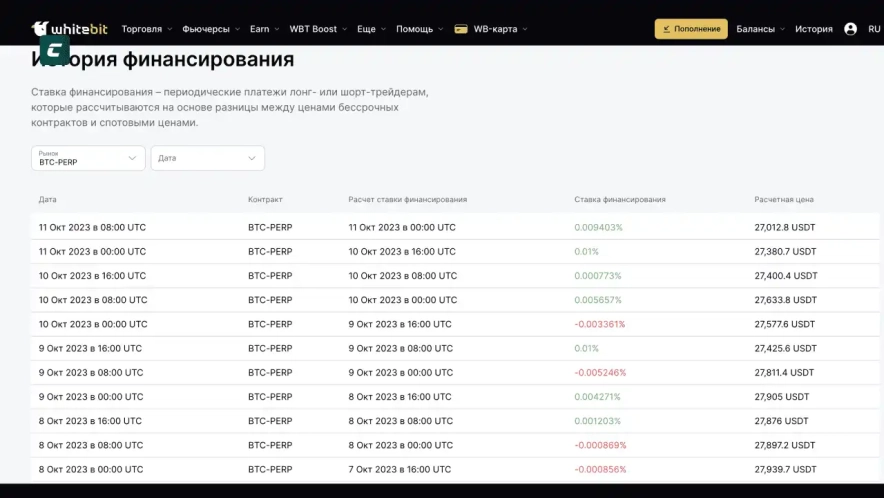The image size is (884, 498).
Task: Click the WB-карта card icon
Action: click(x=461, y=29)
